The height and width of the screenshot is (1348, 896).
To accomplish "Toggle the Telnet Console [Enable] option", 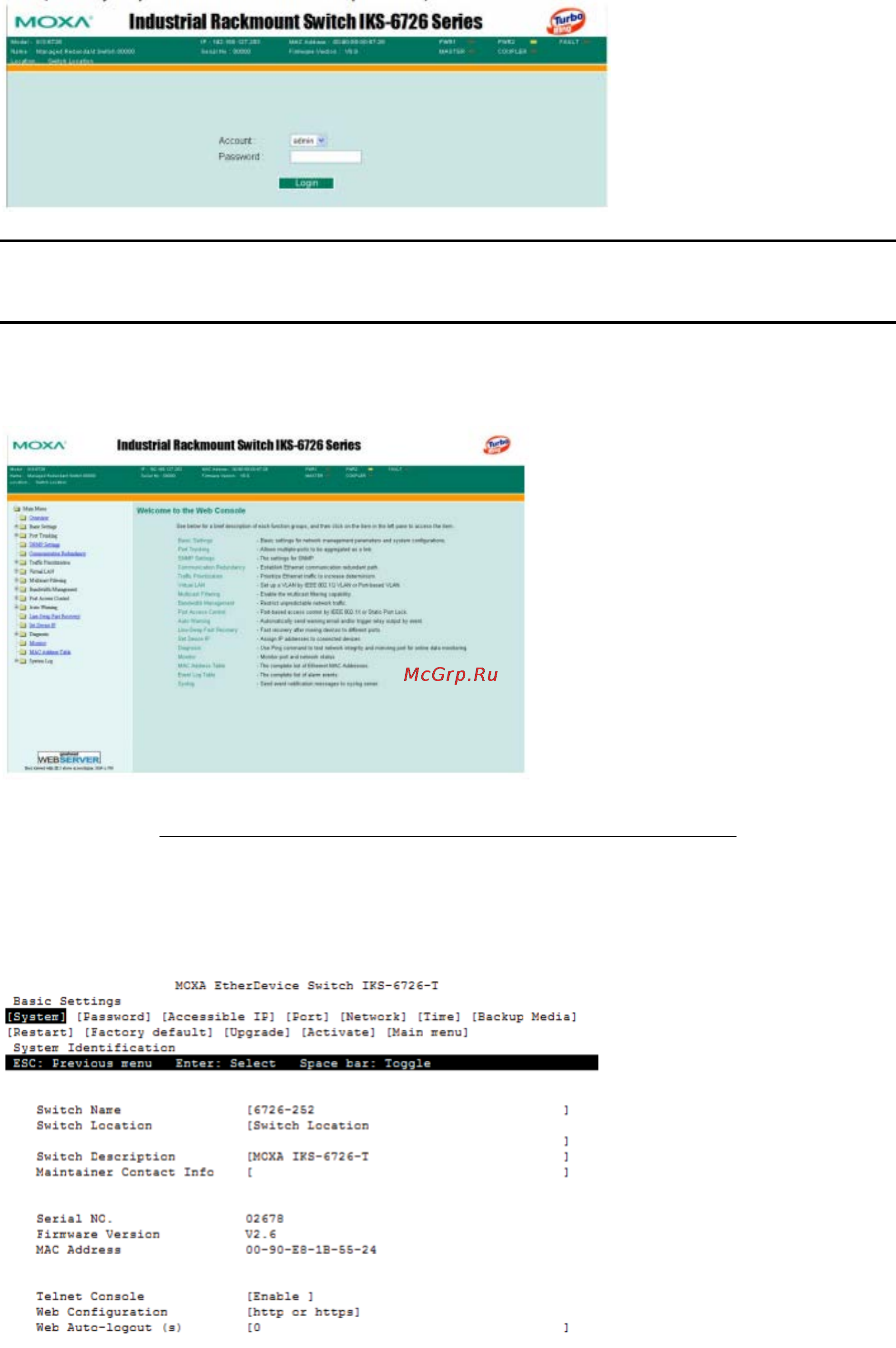I will click(280, 1297).
